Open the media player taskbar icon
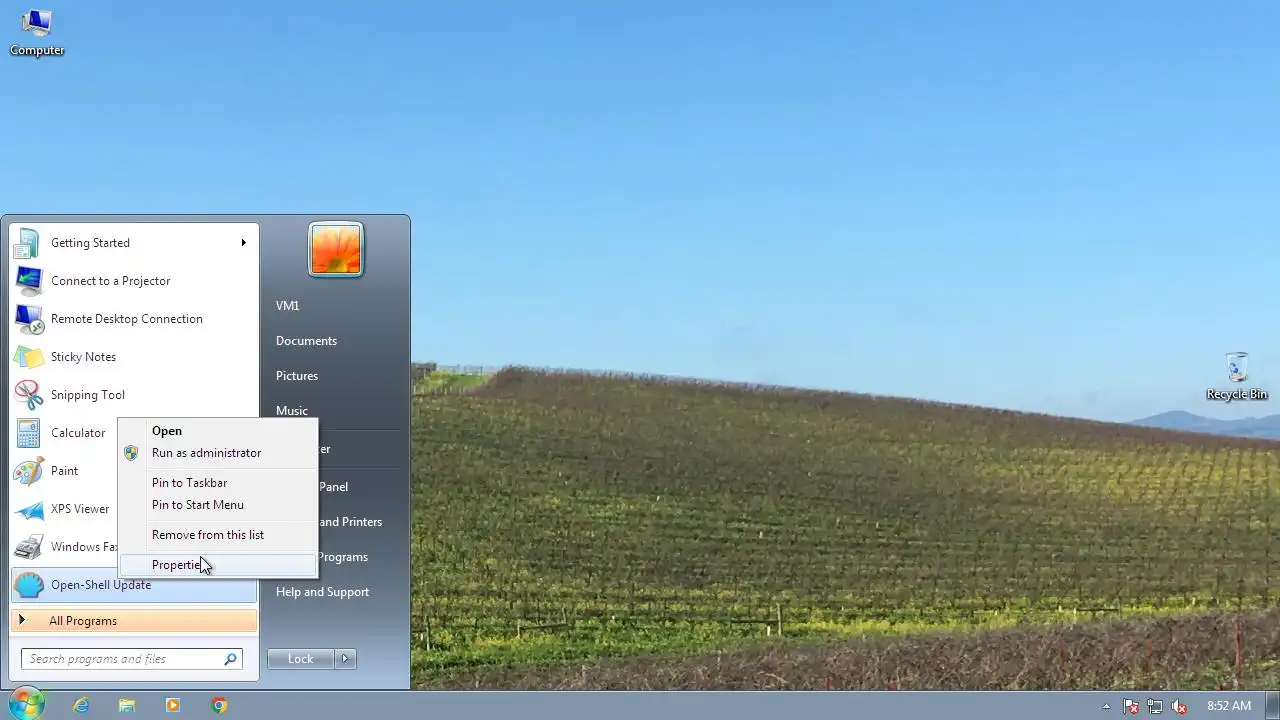This screenshot has height=720, width=1280. point(173,705)
